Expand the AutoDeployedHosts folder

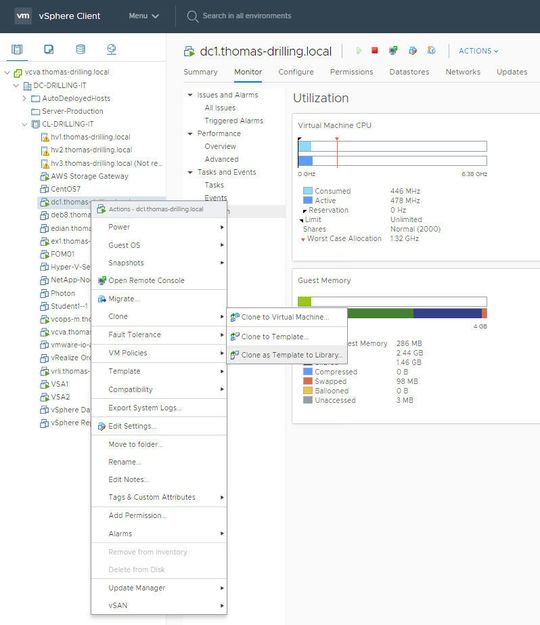point(24,98)
